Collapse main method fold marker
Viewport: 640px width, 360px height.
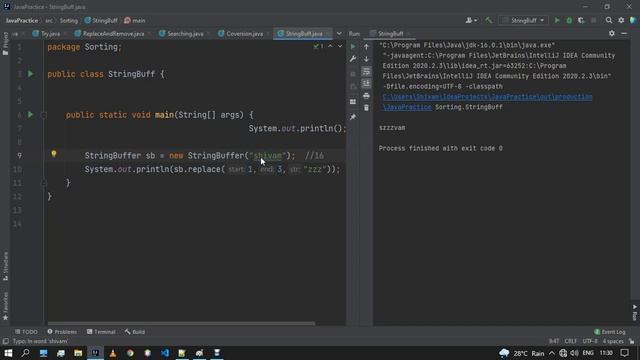coord(44,115)
